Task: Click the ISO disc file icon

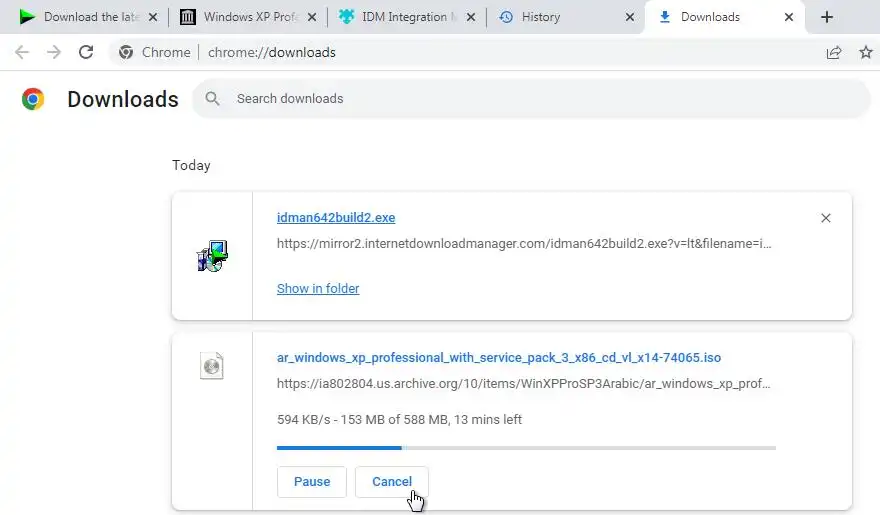Action: tap(212, 366)
